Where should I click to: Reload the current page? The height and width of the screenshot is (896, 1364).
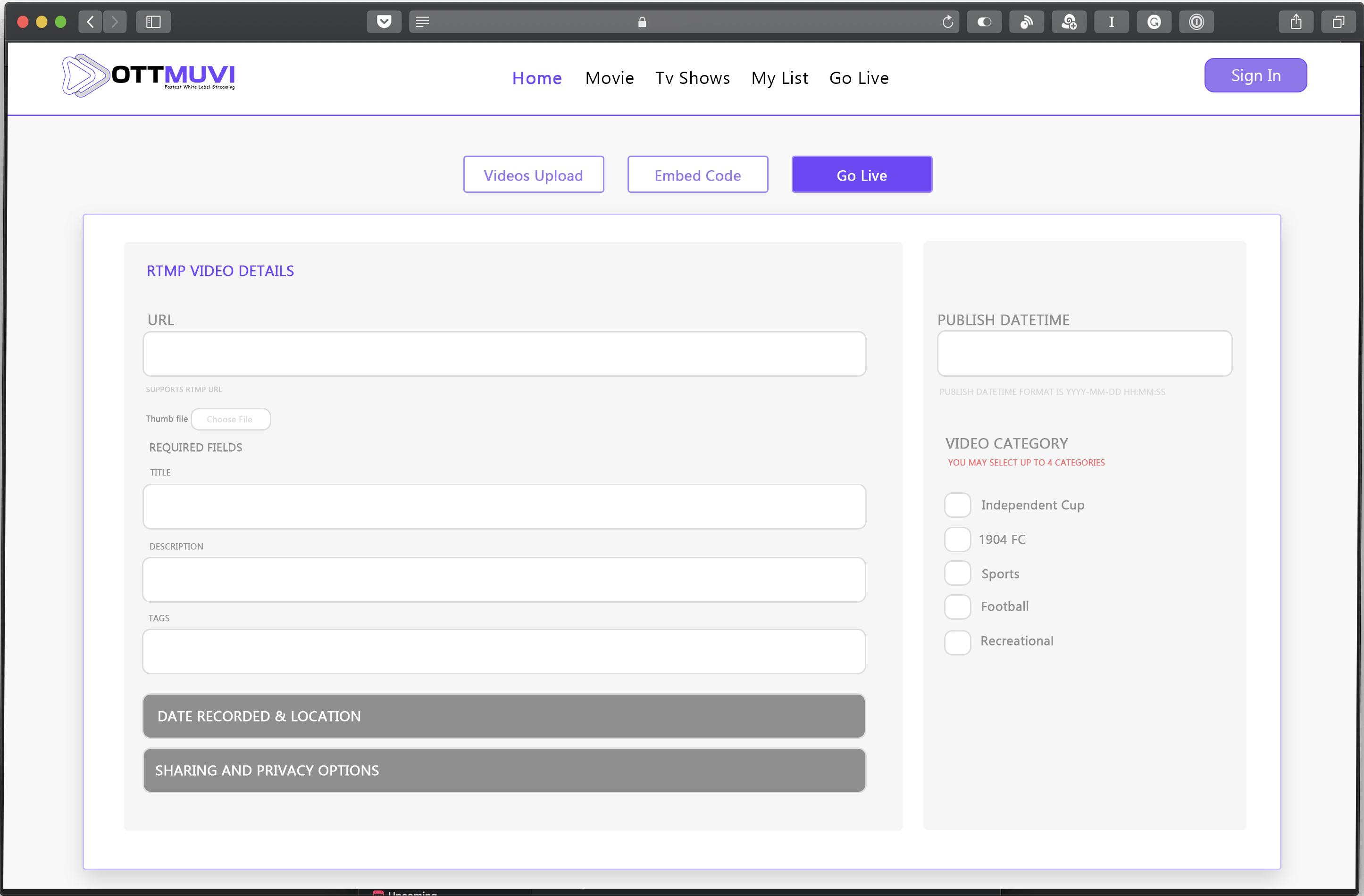click(x=948, y=22)
